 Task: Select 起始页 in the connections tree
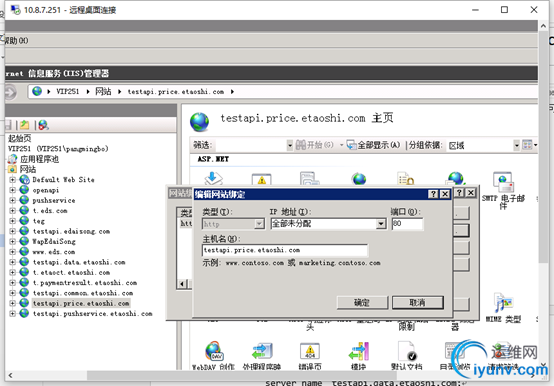[x=19, y=138]
